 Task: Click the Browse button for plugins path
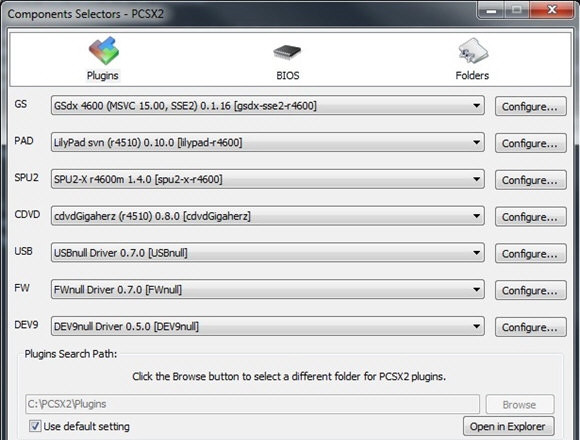[520, 405]
